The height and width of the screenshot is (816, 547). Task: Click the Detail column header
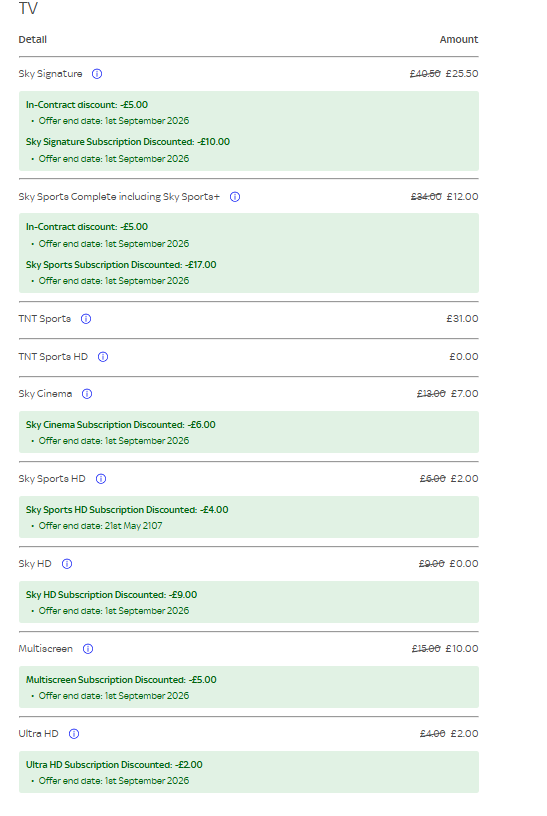[32, 40]
